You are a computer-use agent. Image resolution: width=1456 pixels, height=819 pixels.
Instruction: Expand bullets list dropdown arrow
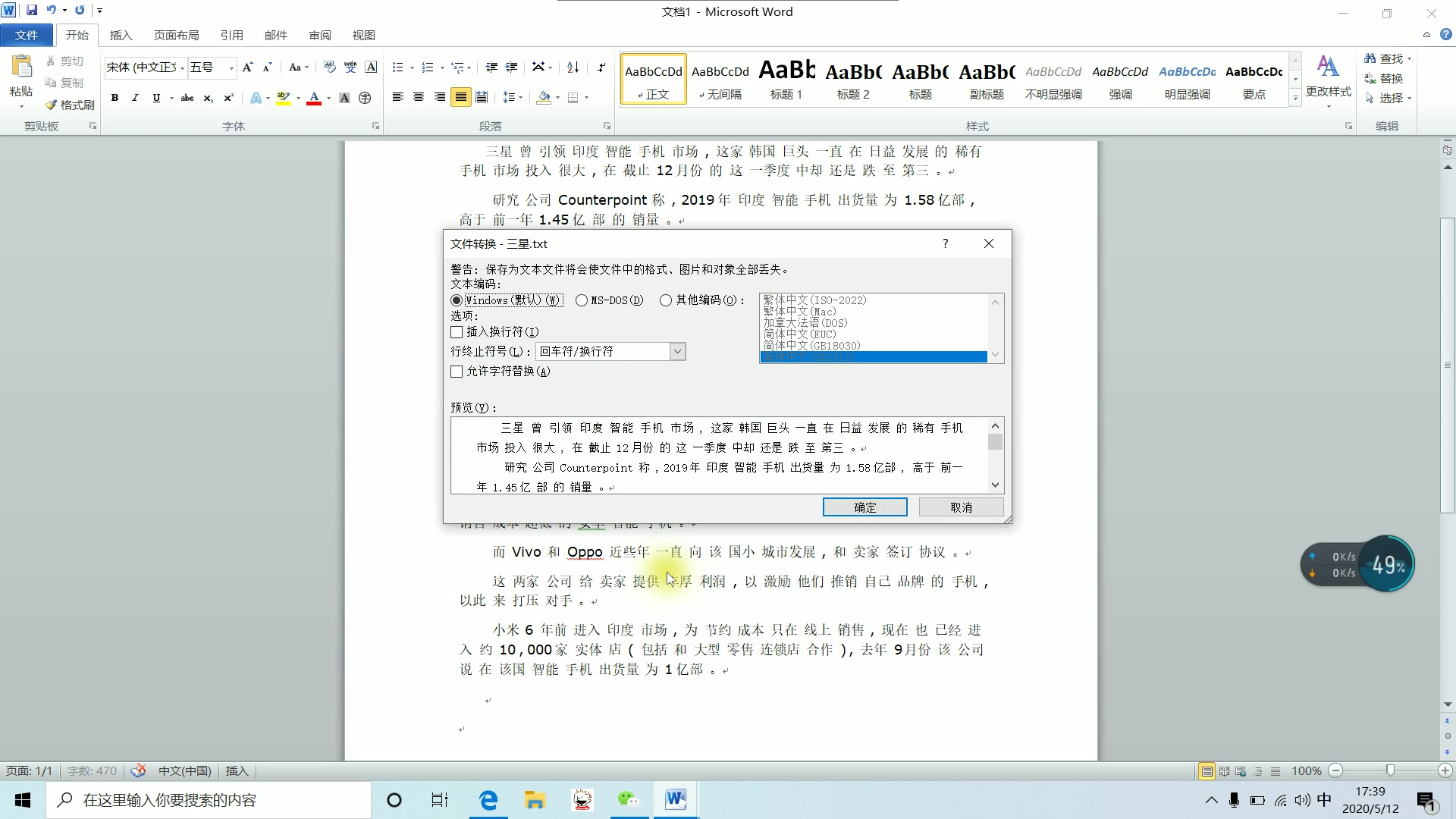click(x=412, y=67)
